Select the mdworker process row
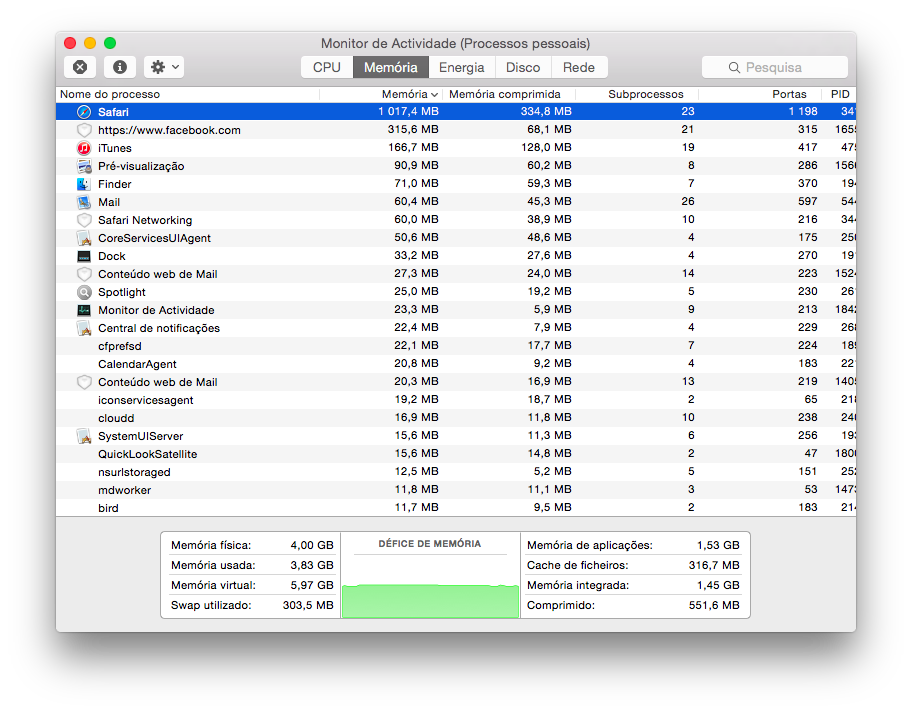The width and height of the screenshot is (912, 712). 456,490
